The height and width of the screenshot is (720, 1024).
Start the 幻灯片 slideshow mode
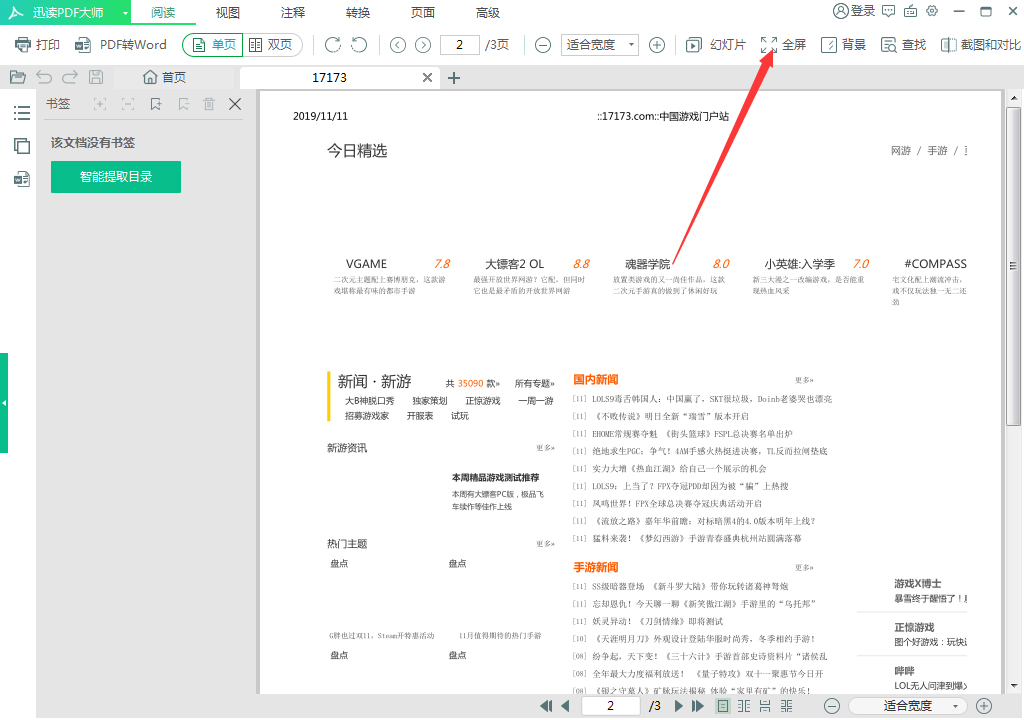[715, 45]
